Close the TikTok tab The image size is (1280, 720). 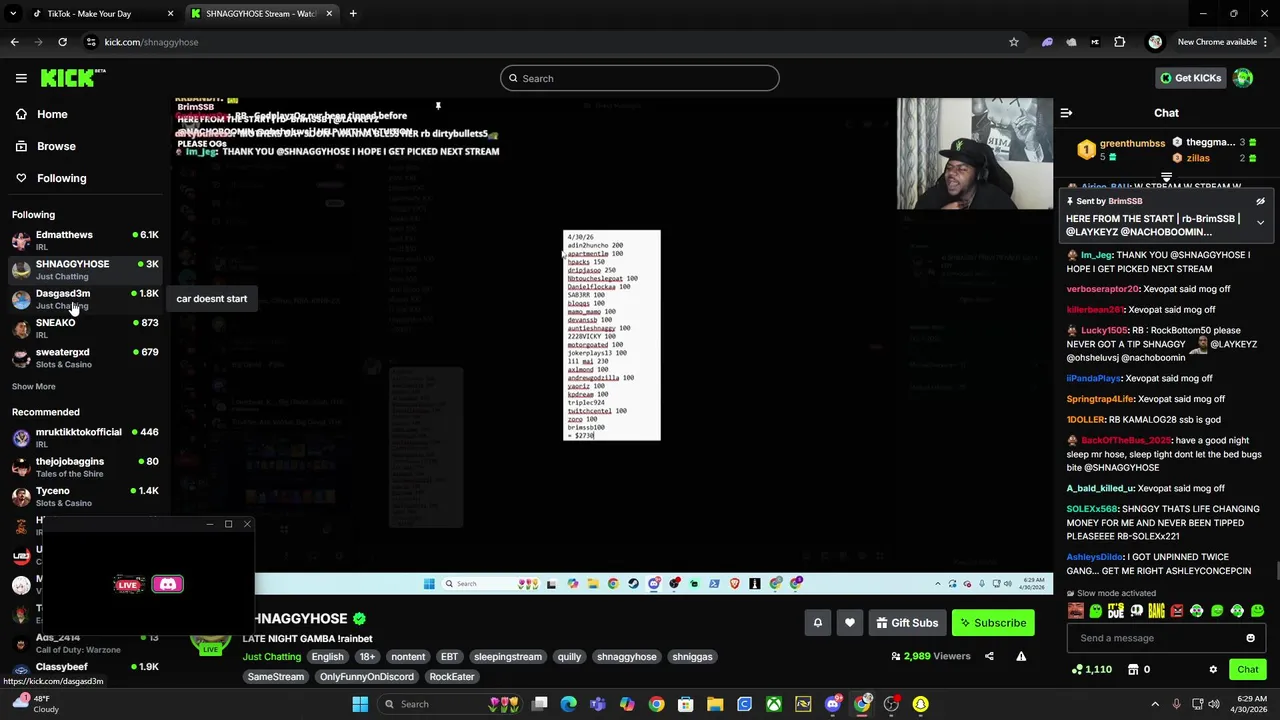[x=170, y=13]
